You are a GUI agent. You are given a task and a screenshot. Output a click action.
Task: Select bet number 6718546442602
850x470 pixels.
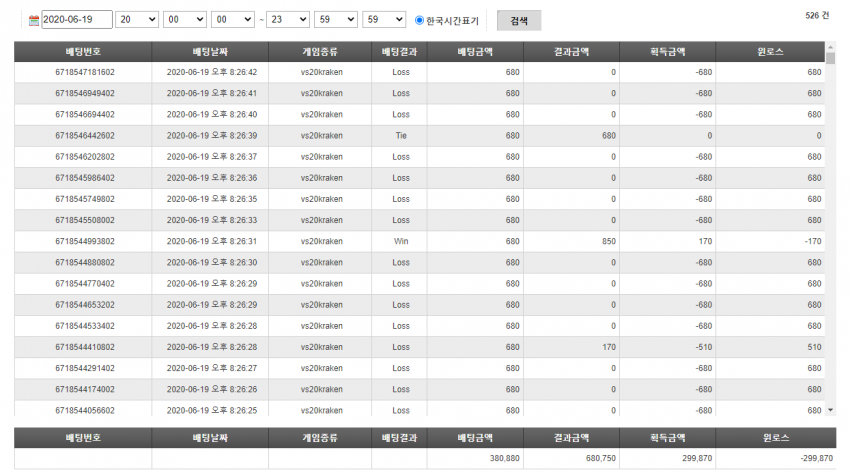pyautogui.click(x=85, y=136)
